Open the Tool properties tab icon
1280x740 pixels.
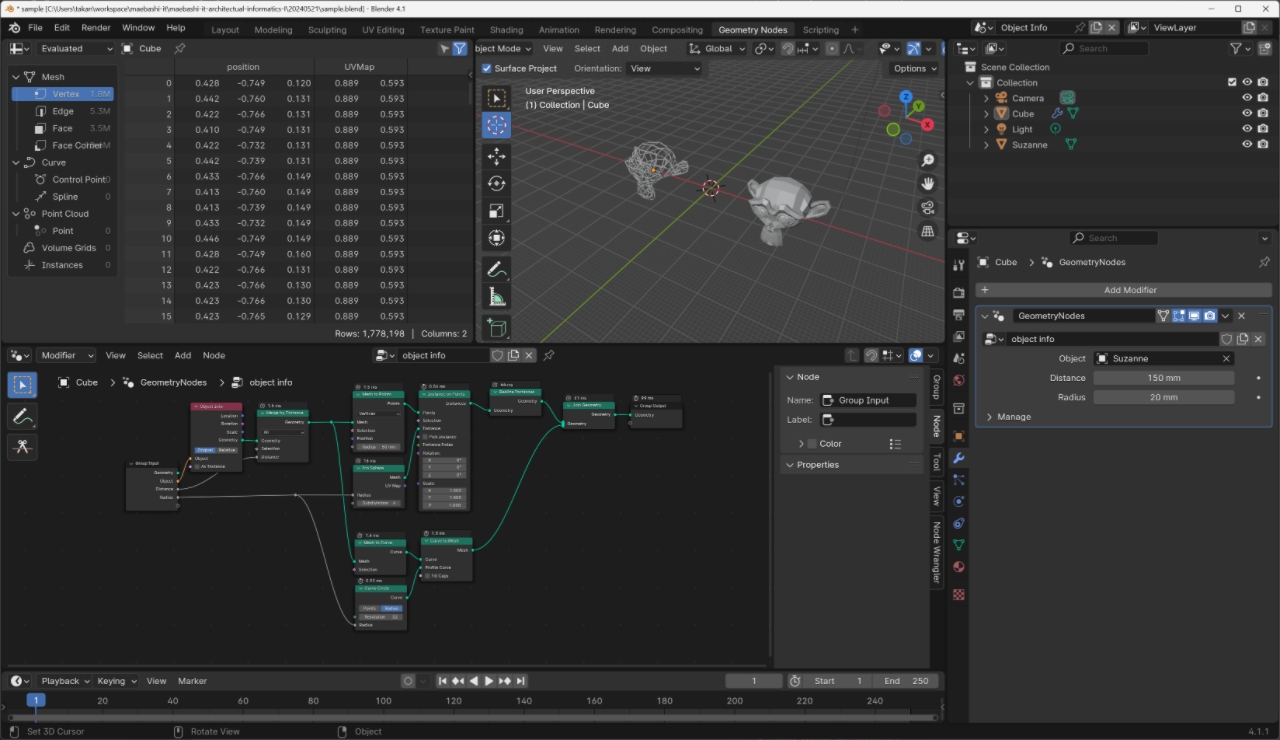(959, 264)
